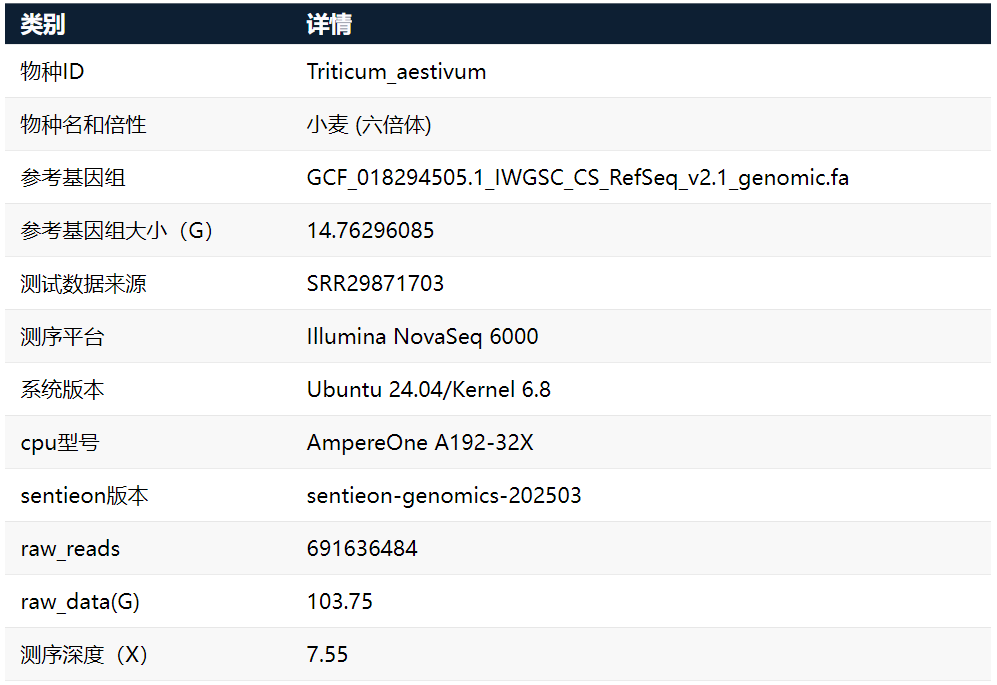Screen dimensions: 997x685
Task: Click the cpu型号 row label
Action: [59, 443]
